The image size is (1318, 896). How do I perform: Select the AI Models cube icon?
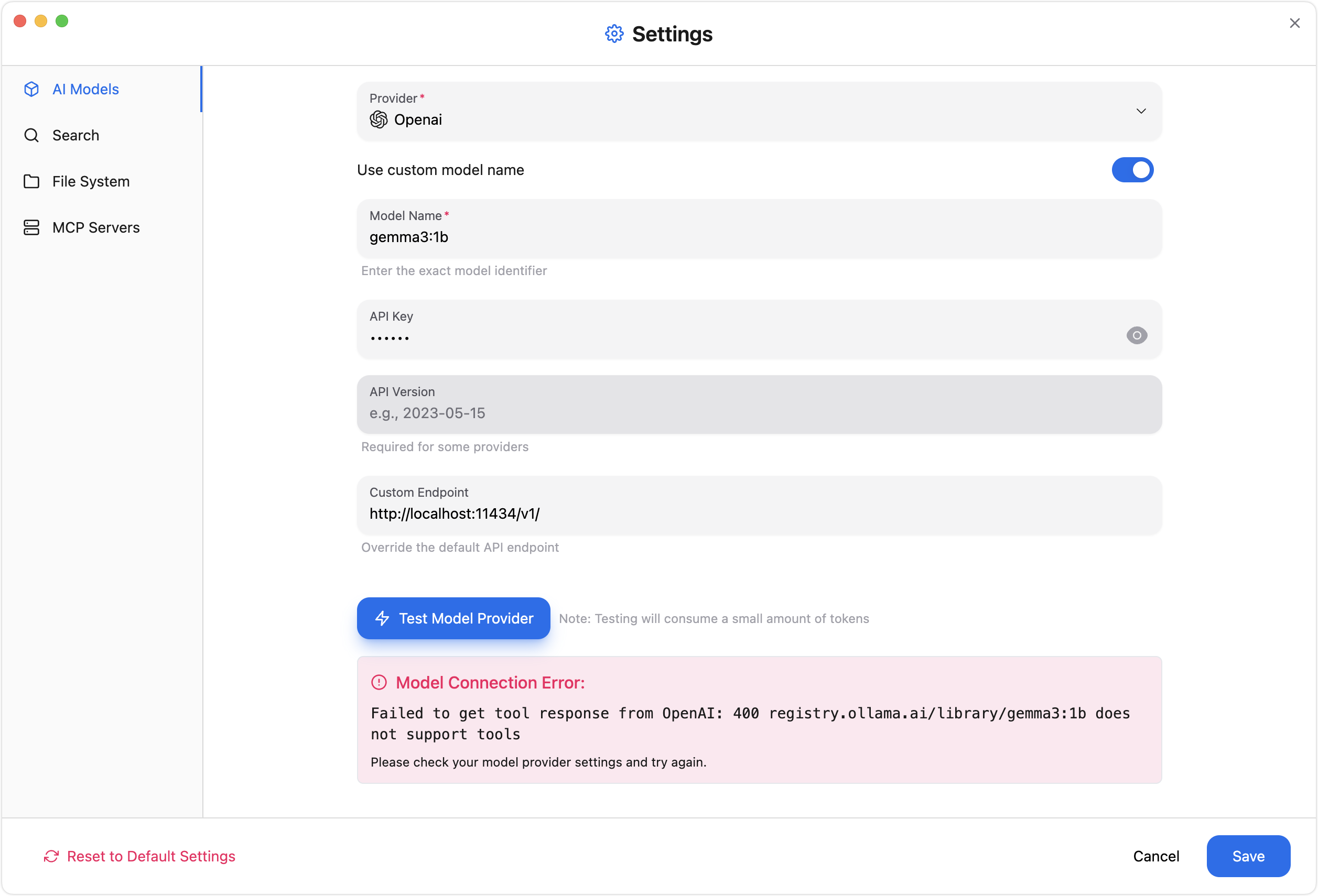point(31,89)
